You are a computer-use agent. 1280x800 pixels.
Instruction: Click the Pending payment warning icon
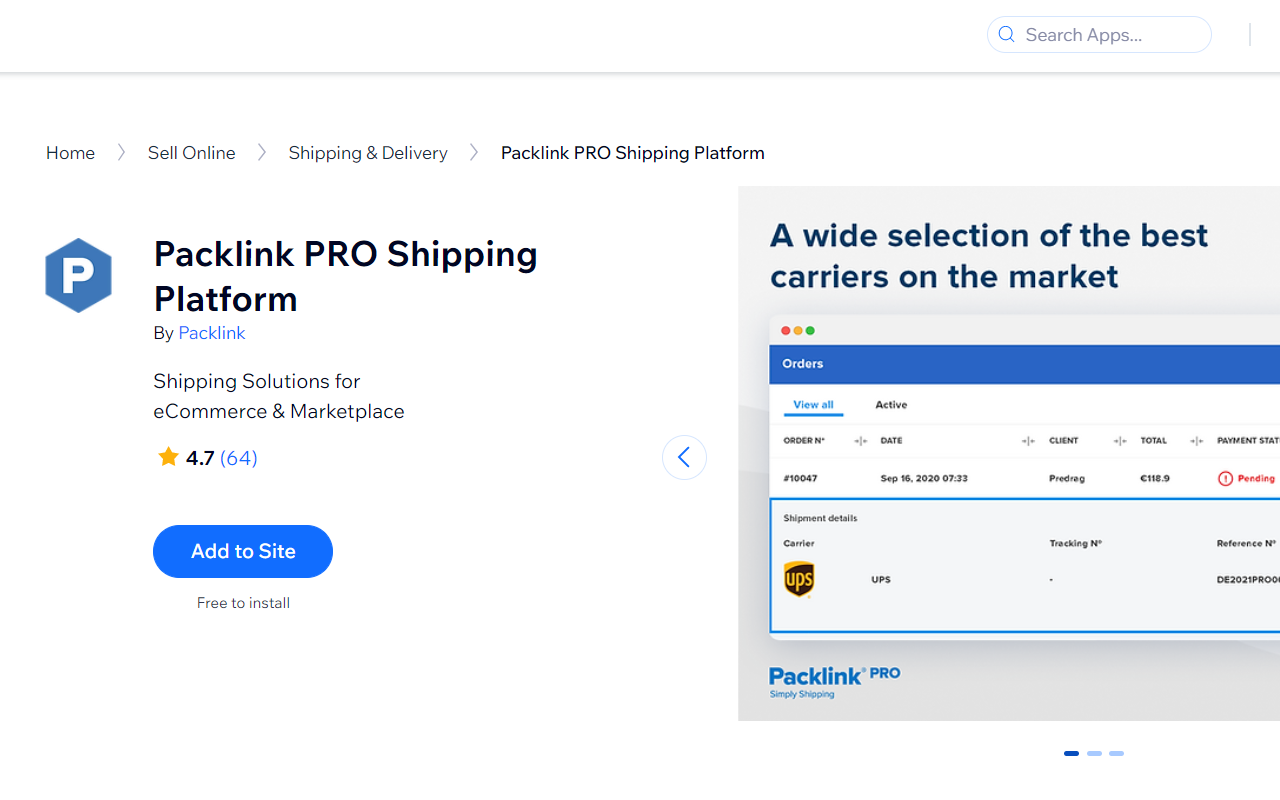pyautogui.click(x=1225, y=477)
